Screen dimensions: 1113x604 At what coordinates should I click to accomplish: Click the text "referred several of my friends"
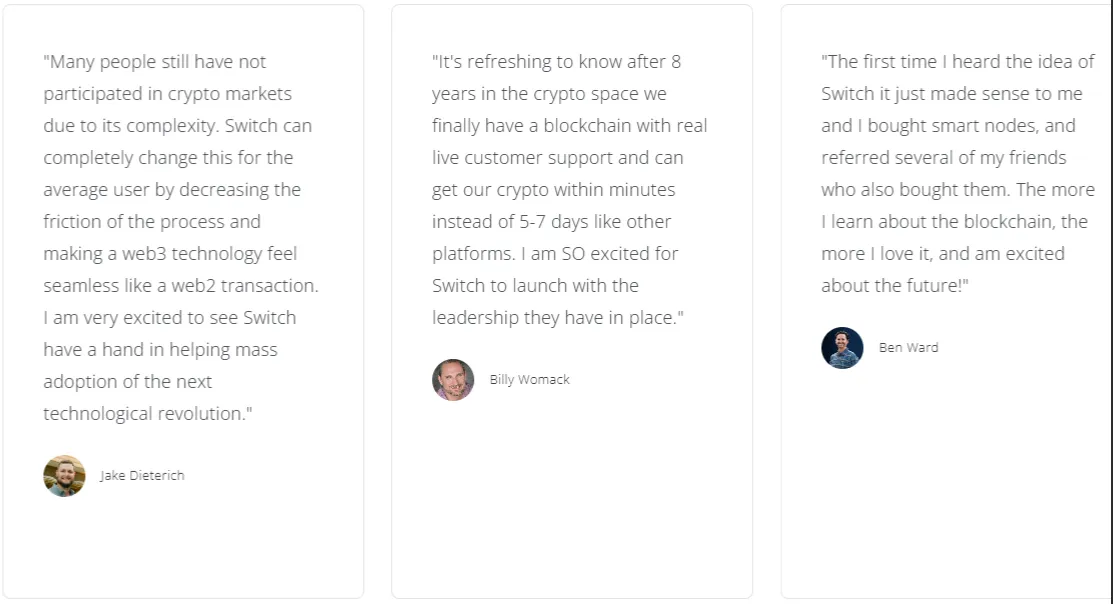point(944,158)
